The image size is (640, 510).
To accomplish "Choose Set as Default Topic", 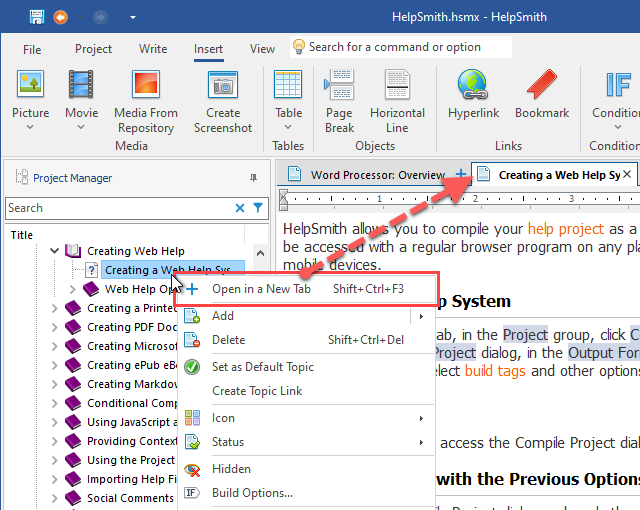I will 306,367.
